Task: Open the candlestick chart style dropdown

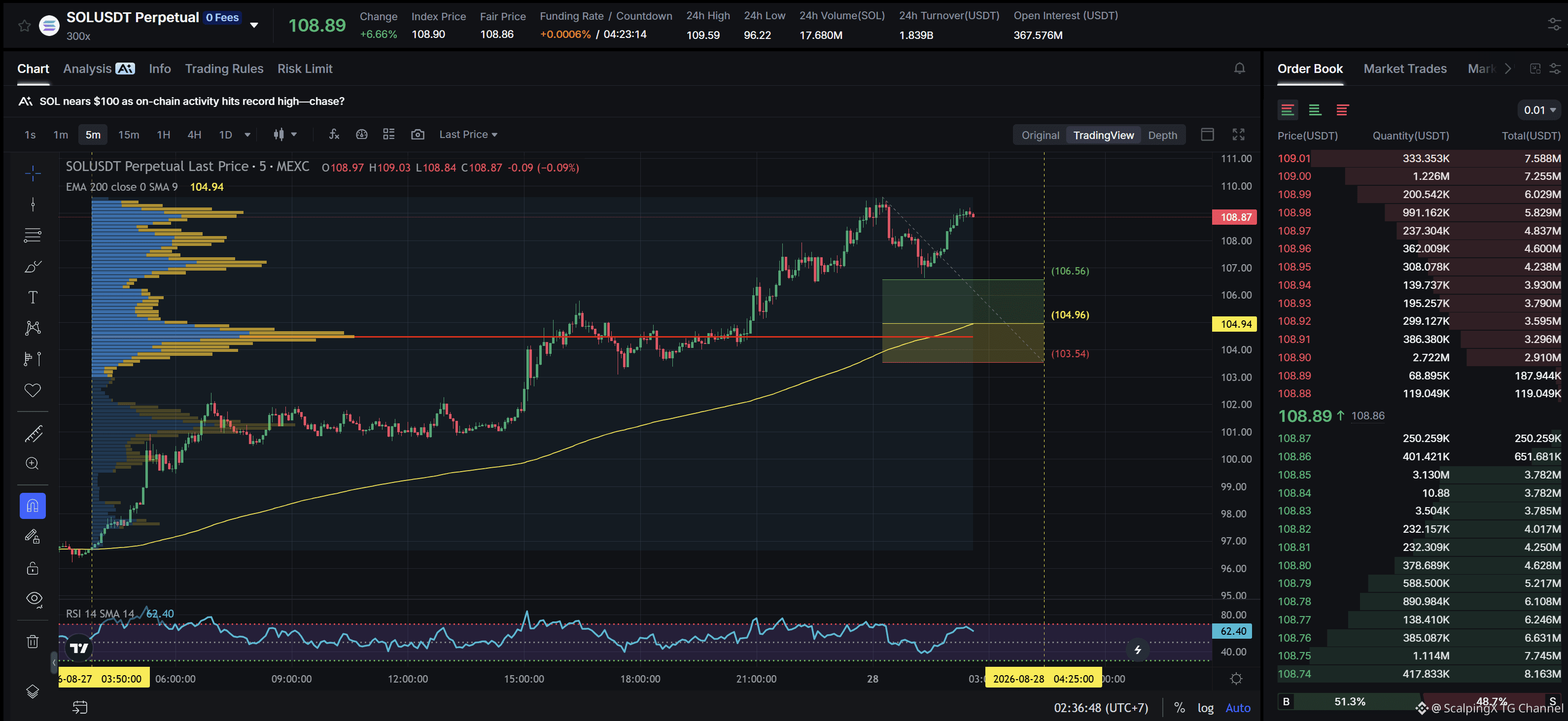Action: point(285,135)
